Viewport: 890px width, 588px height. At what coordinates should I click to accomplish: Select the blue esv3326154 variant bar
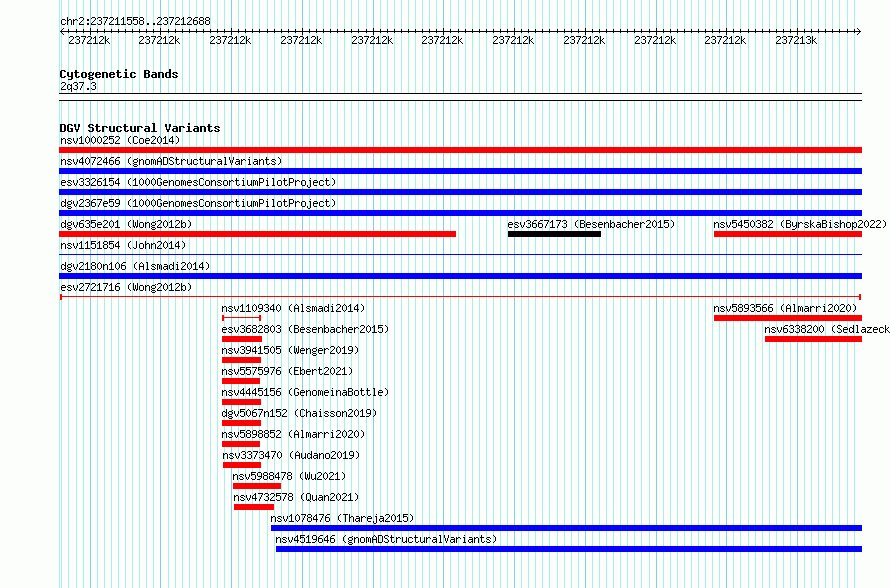point(460,192)
